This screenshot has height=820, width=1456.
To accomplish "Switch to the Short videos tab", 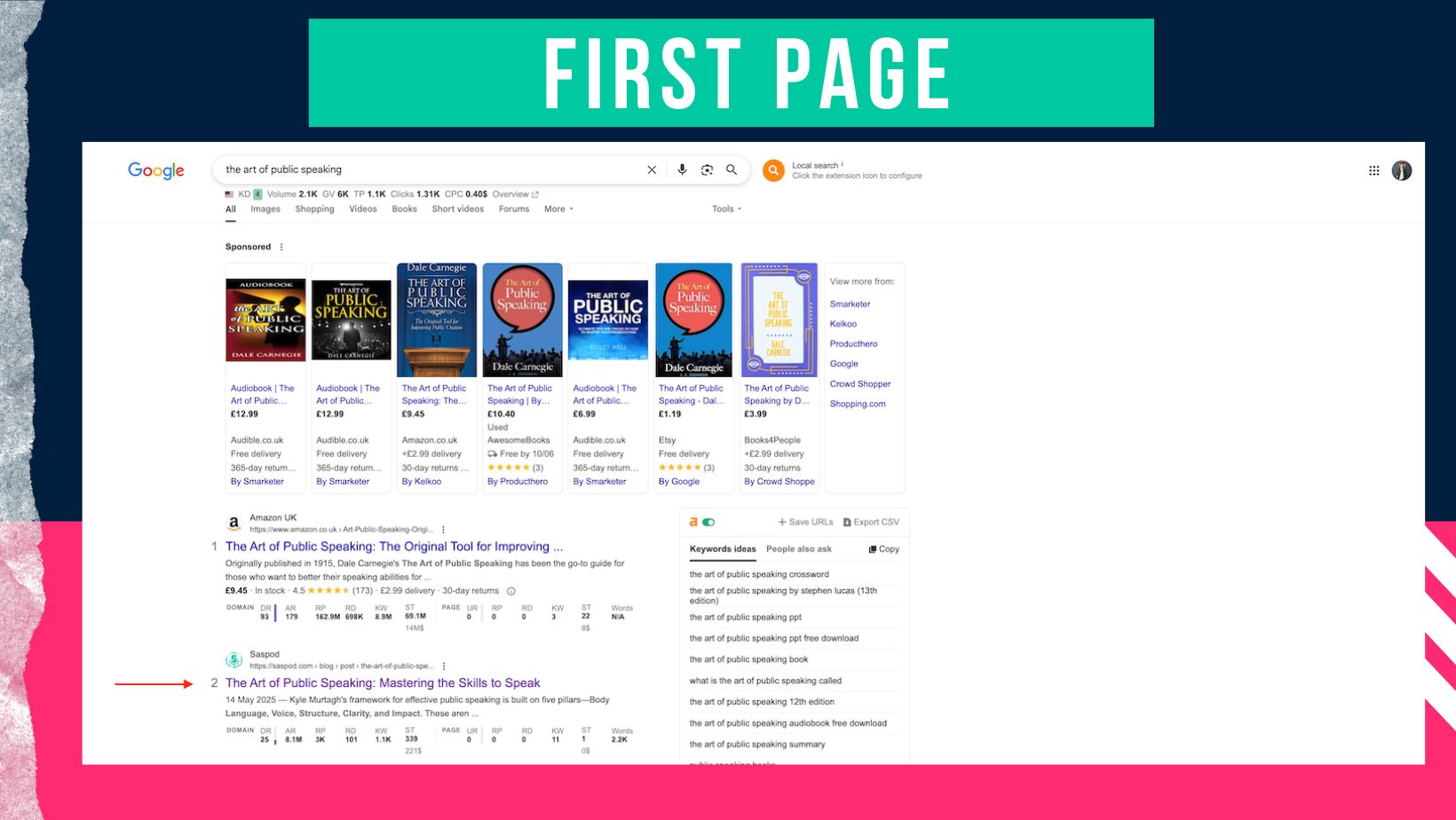I will tap(458, 209).
